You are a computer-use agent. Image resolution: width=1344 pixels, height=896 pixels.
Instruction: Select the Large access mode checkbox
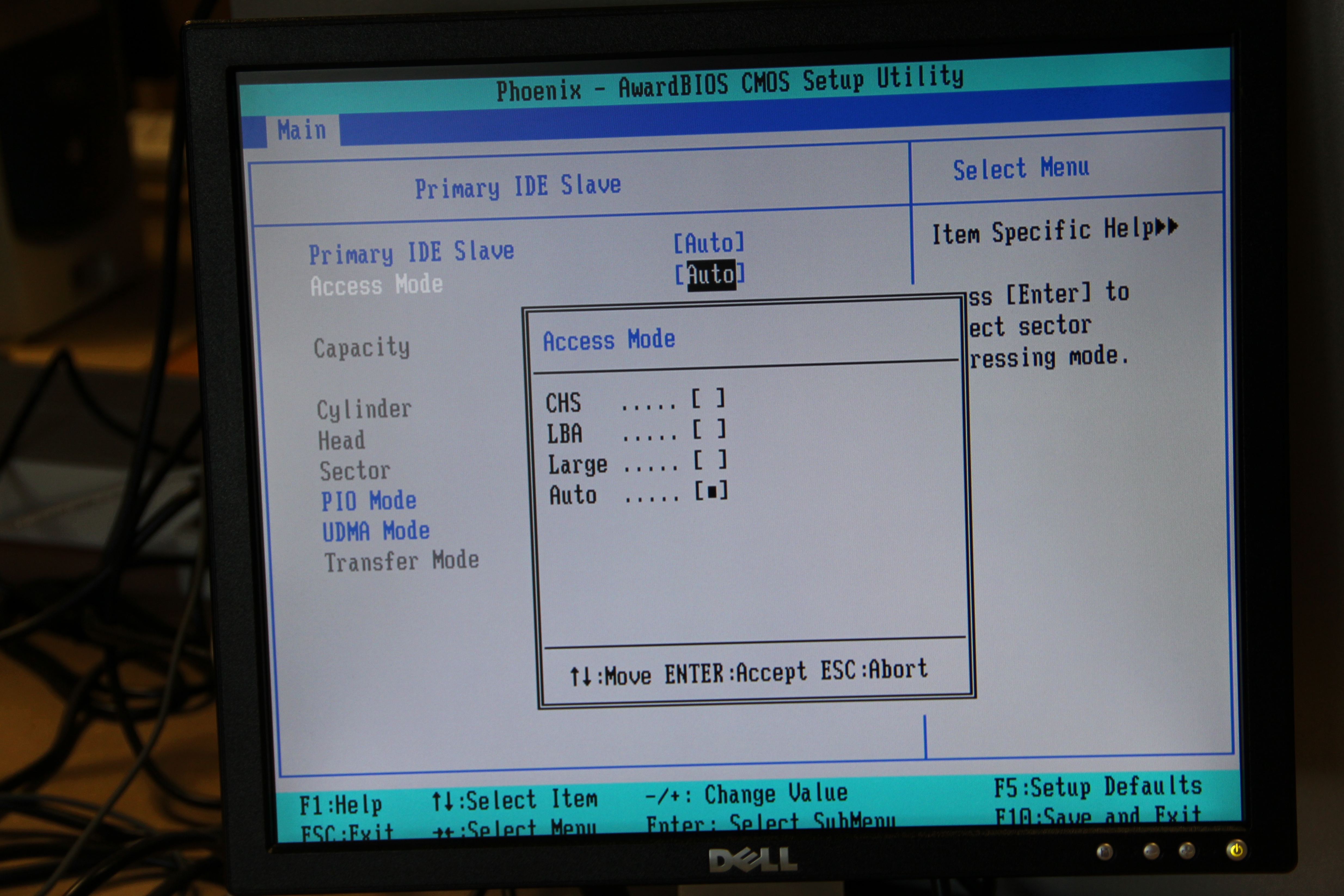(711, 460)
